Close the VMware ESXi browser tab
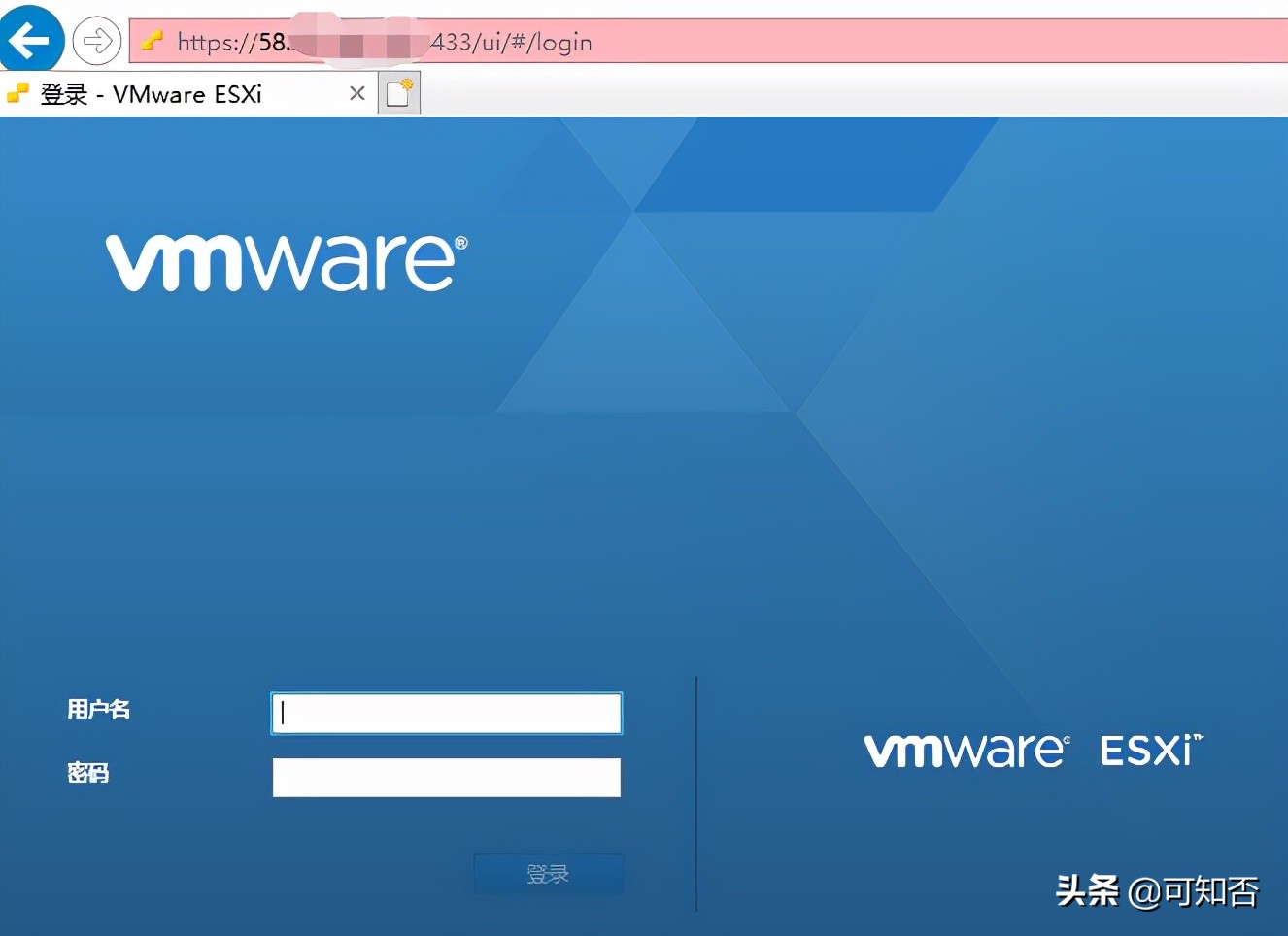The width and height of the screenshot is (1288, 936). [357, 93]
